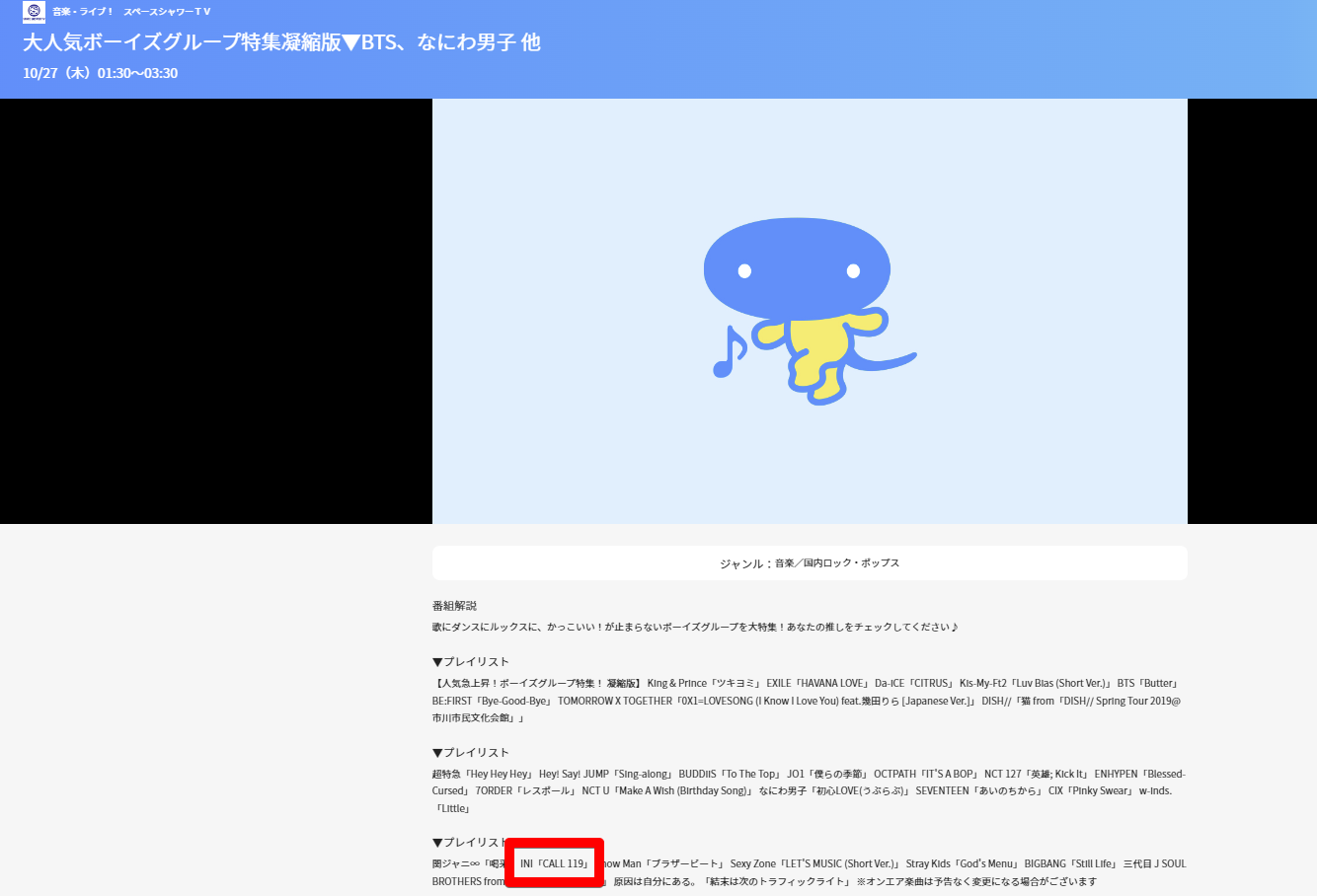
Task: Click 超特急「Hey Hey Hey」 entry
Action: coord(483,775)
